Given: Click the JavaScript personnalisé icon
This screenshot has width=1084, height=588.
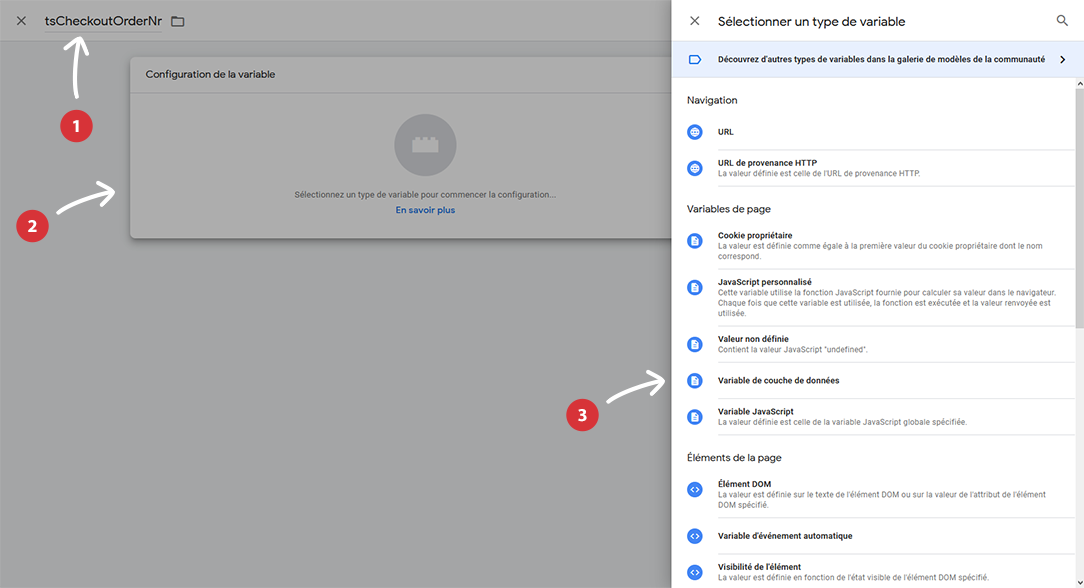Looking at the screenshot, I should [x=695, y=287].
